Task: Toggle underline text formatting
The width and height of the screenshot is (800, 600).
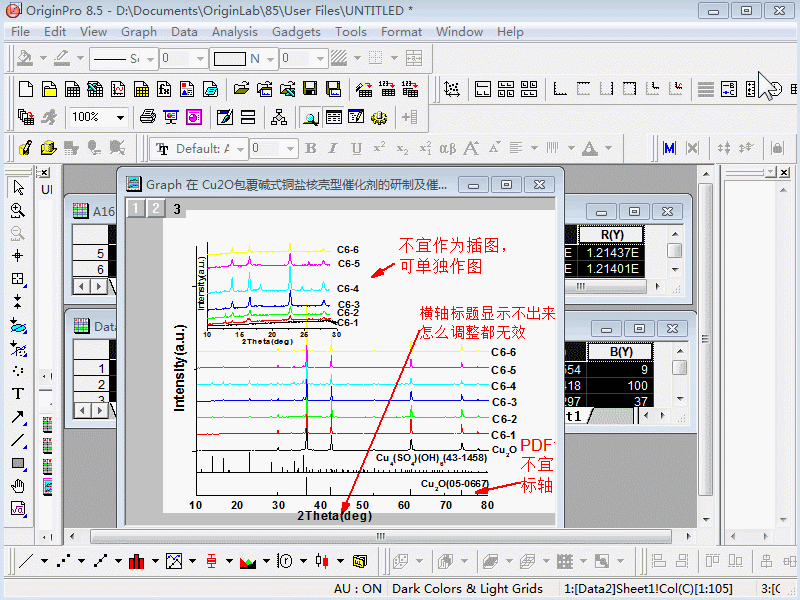Action: (x=355, y=148)
